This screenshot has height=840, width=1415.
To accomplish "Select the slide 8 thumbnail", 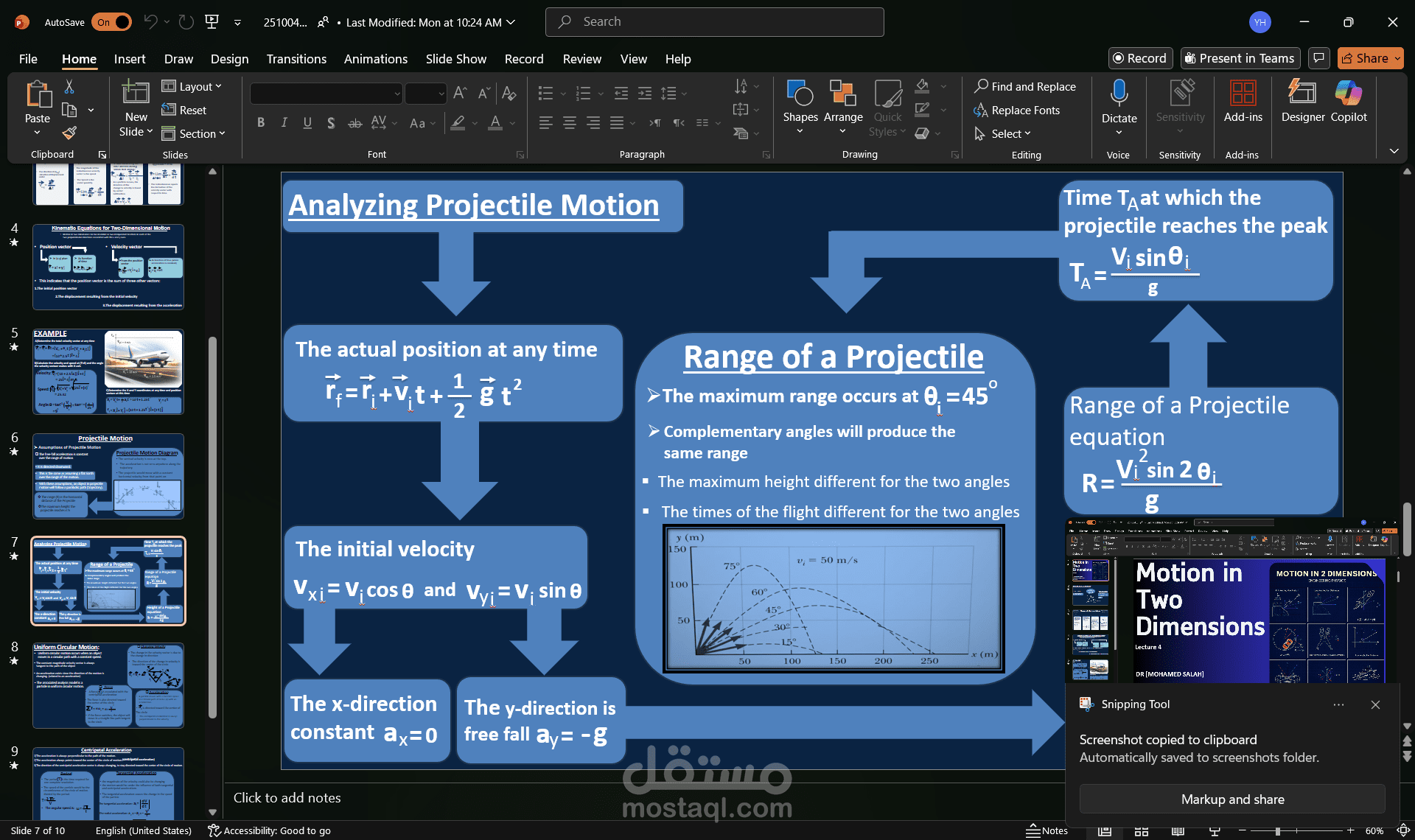I will coord(108,685).
